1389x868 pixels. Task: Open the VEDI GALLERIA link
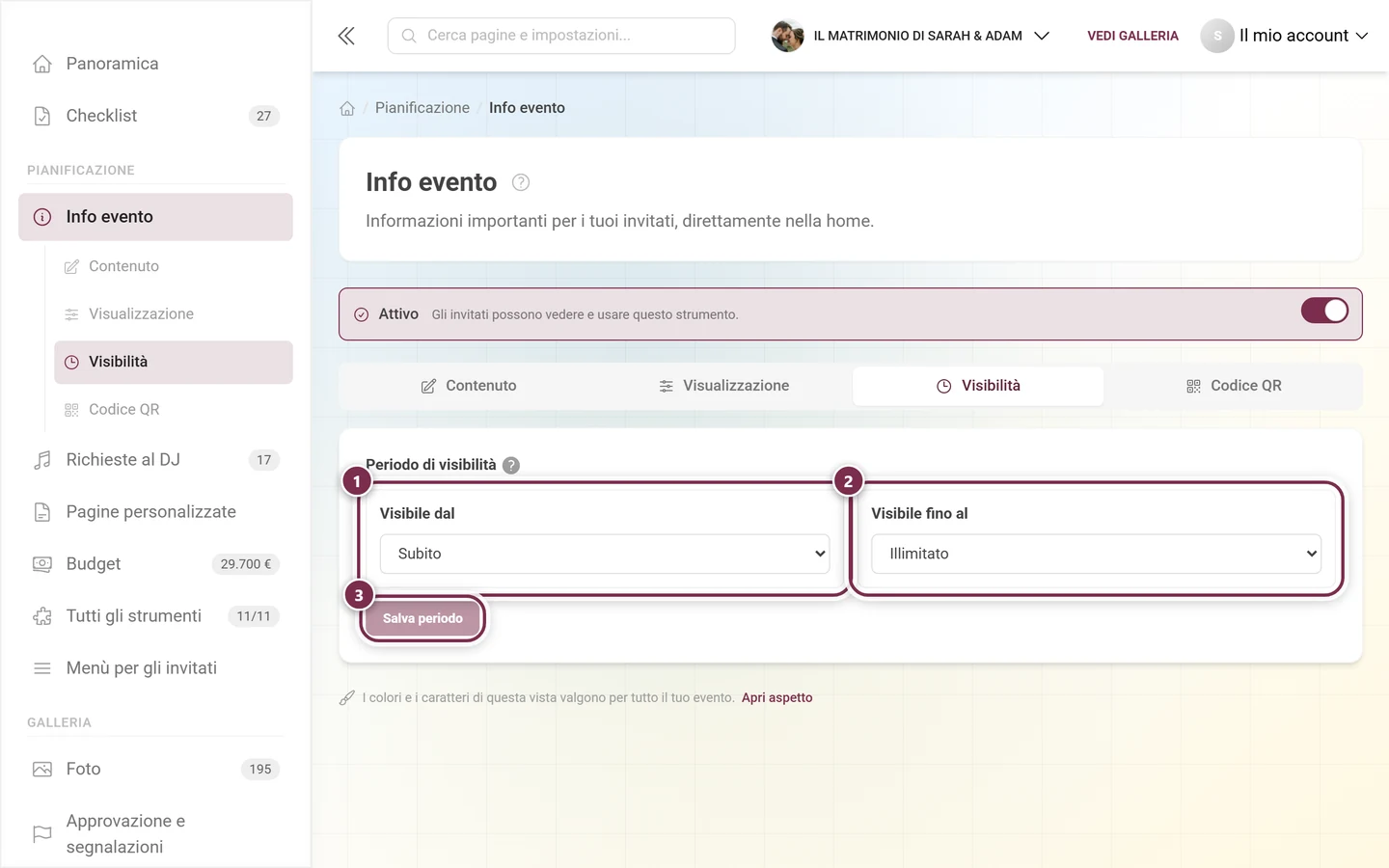point(1132,36)
